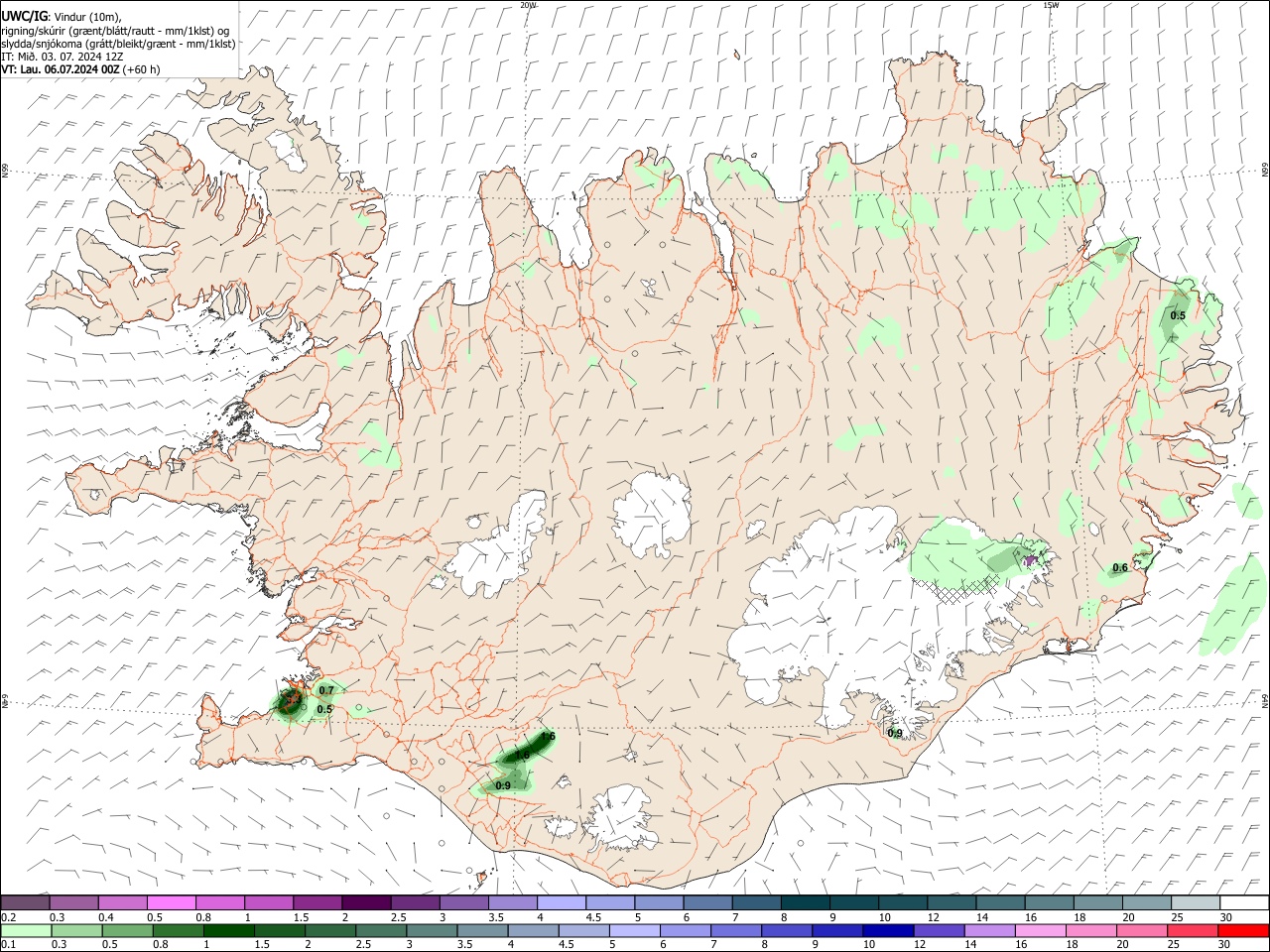1270x952 pixels.
Task: Click the 'VT: Lau. 06.07.2024 00Z' valid time
Action: point(61,69)
